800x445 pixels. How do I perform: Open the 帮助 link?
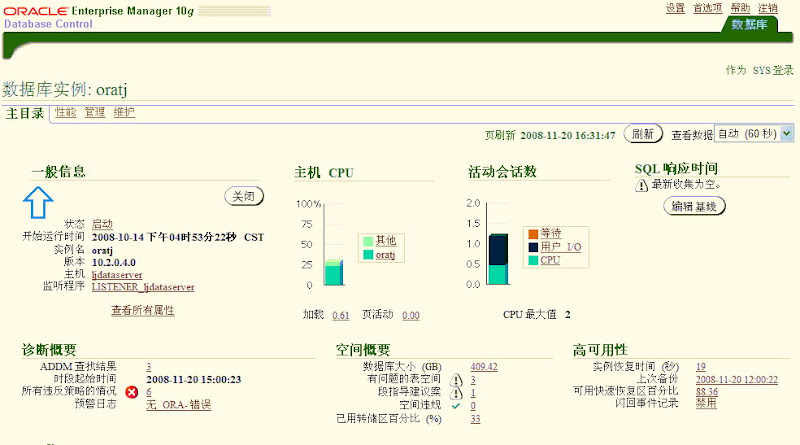coord(740,8)
